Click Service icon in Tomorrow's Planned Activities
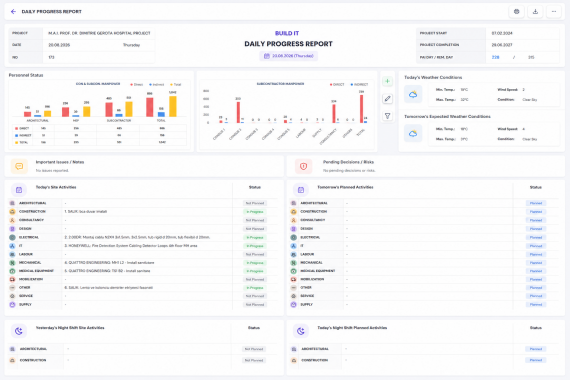The width and height of the screenshot is (570, 380). 294,296
